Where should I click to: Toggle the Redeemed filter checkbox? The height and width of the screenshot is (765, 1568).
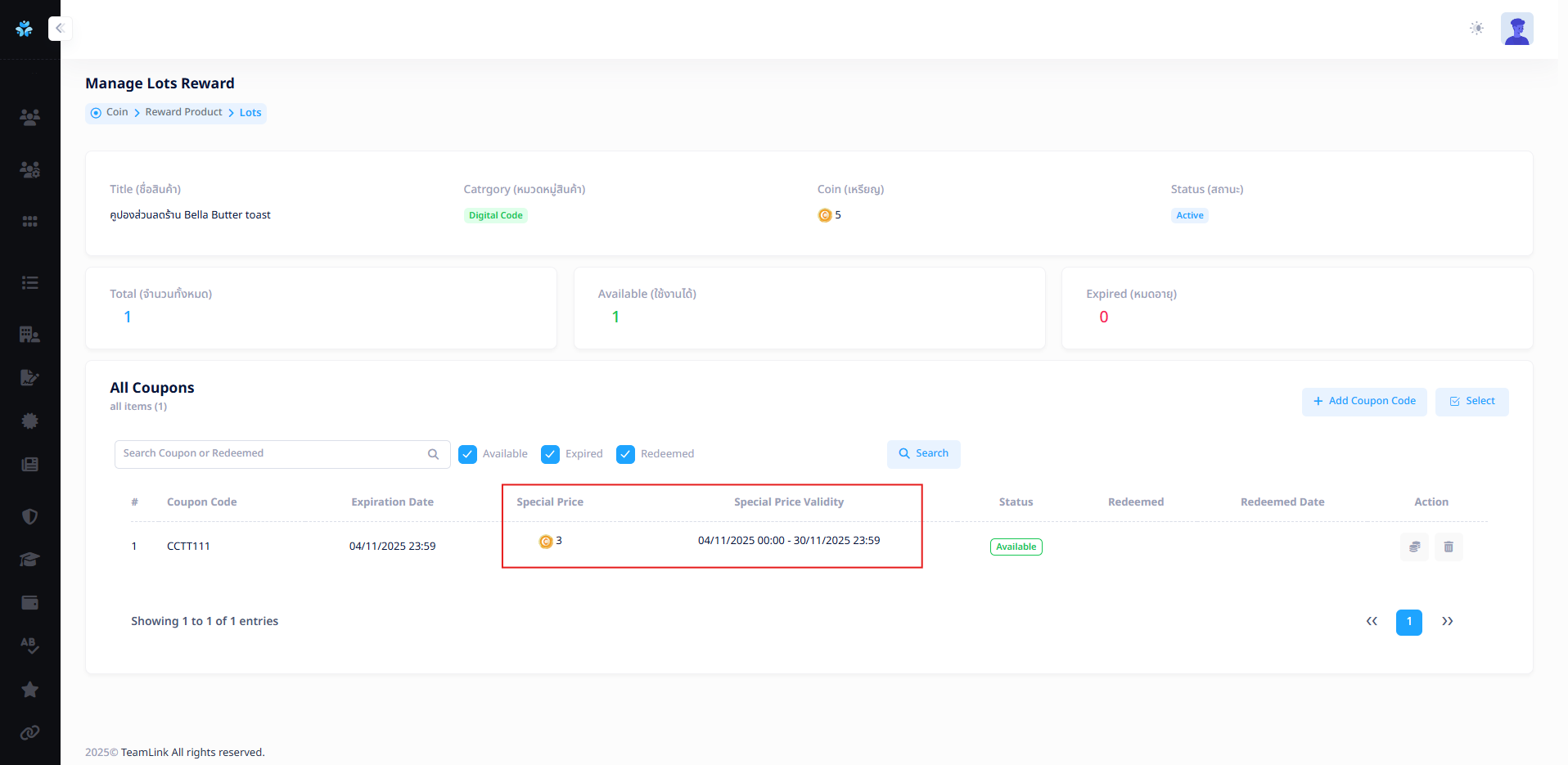coord(625,454)
